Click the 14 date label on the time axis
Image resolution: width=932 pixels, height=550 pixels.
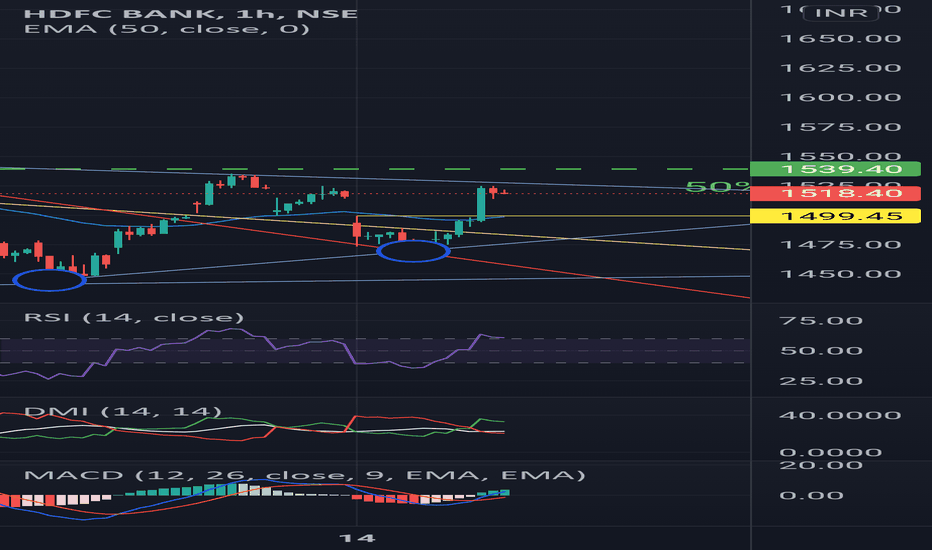click(357, 538)
